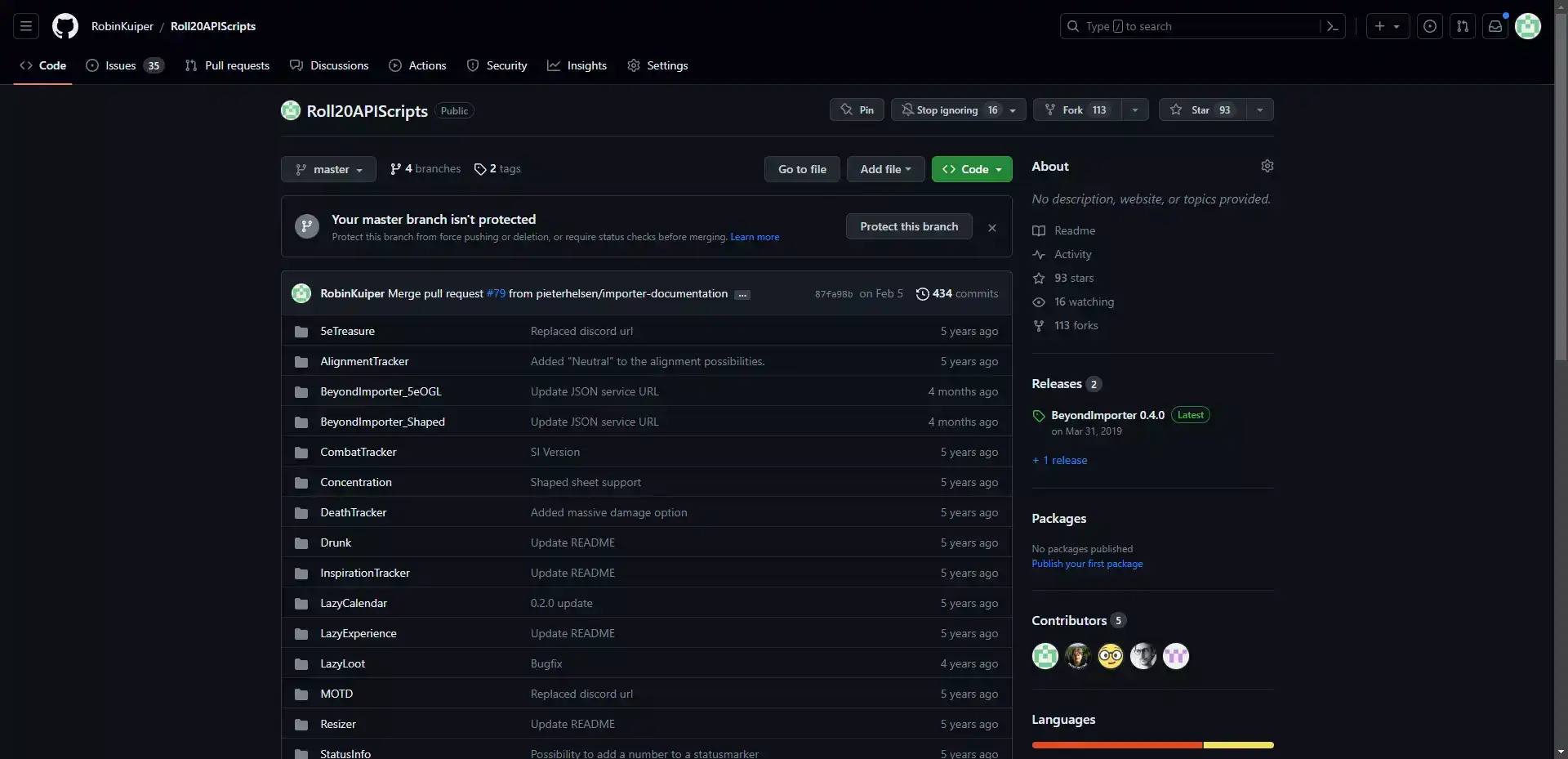
Task: Open the green Code clone dropdown
Action: 972,169
